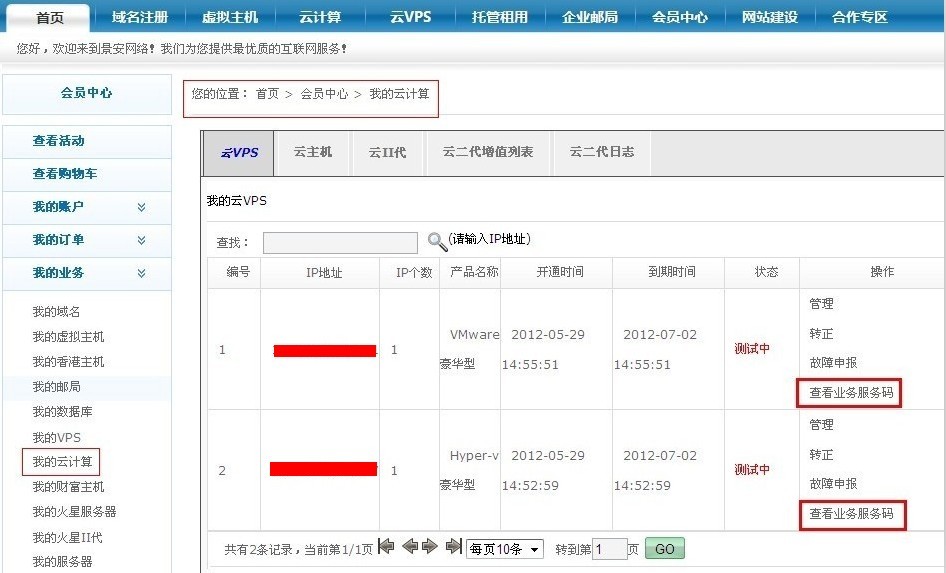Collapse 我的业务 sidebar section
Screen dimensions: 946x573
click(x=141, y=273)
